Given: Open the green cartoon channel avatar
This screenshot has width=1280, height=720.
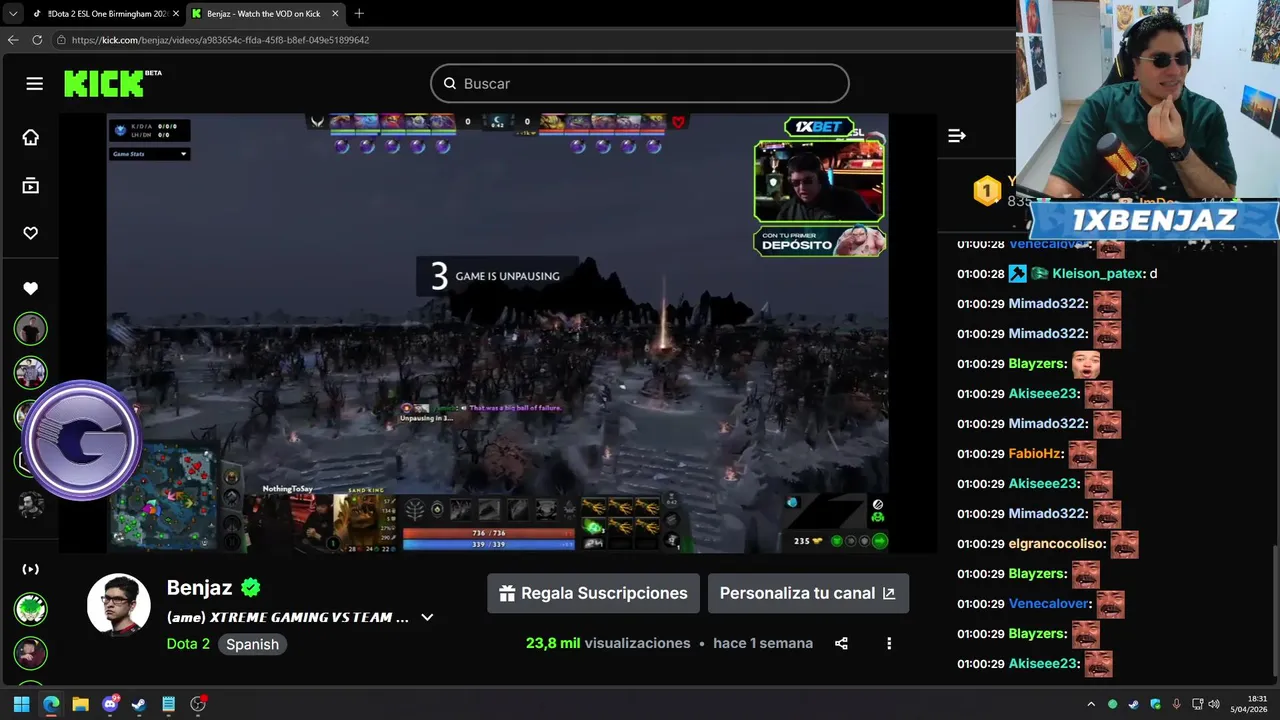Looking at the screenshot, I should tap(31, 609).
